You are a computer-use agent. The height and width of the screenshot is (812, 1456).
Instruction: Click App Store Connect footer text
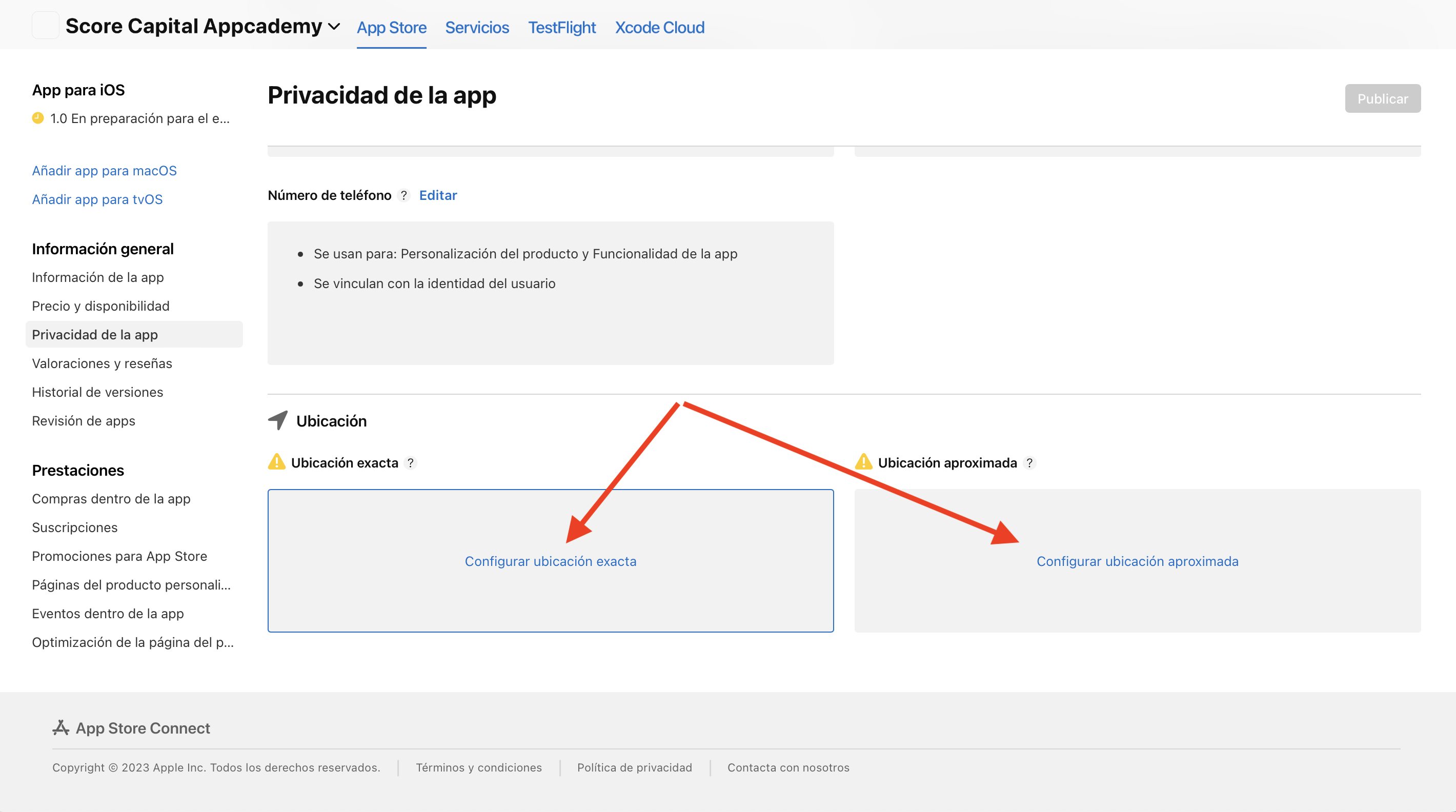tap(143, 728)
